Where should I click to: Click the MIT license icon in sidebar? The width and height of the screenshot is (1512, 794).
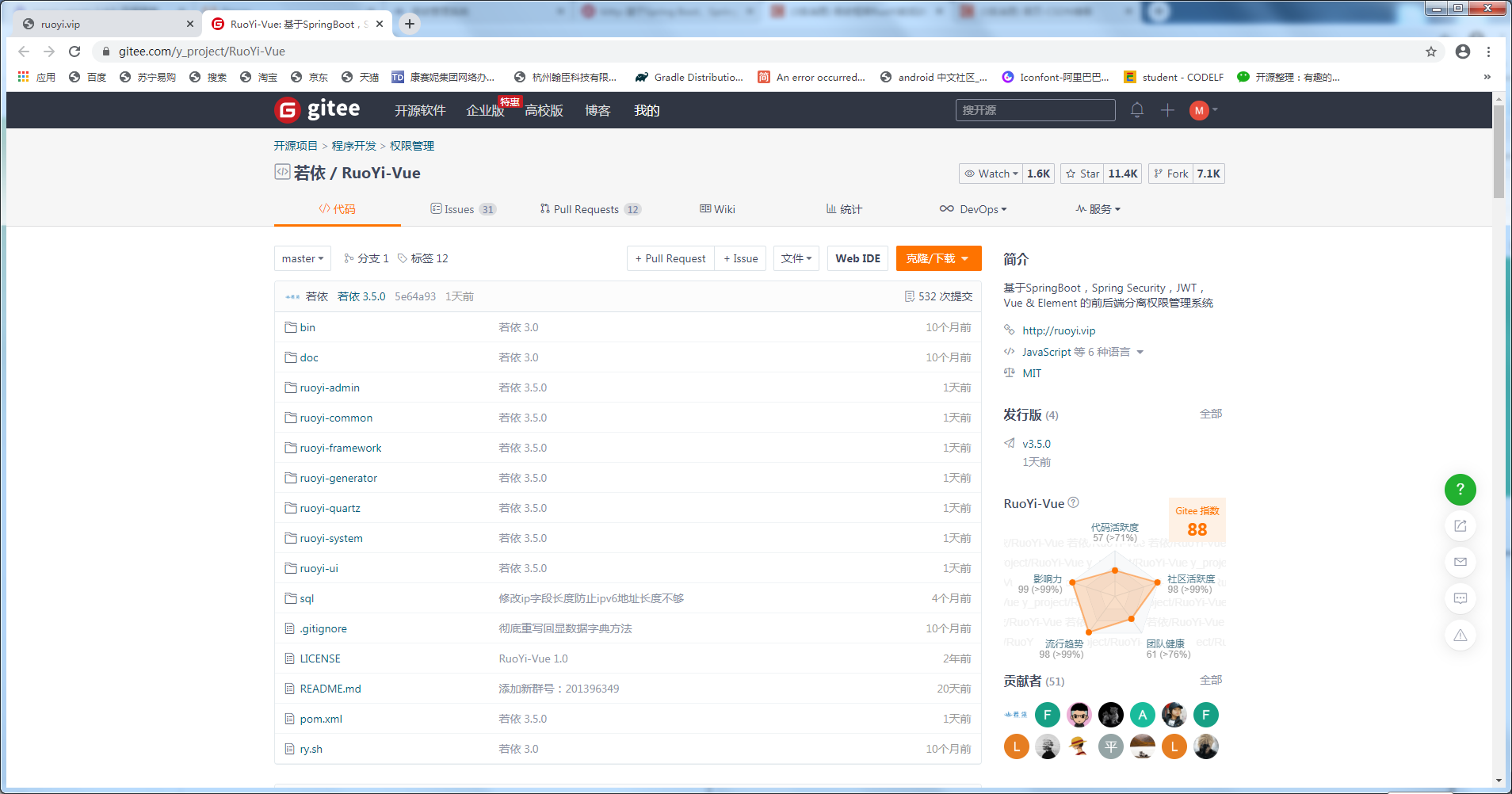pos(1010,372)
